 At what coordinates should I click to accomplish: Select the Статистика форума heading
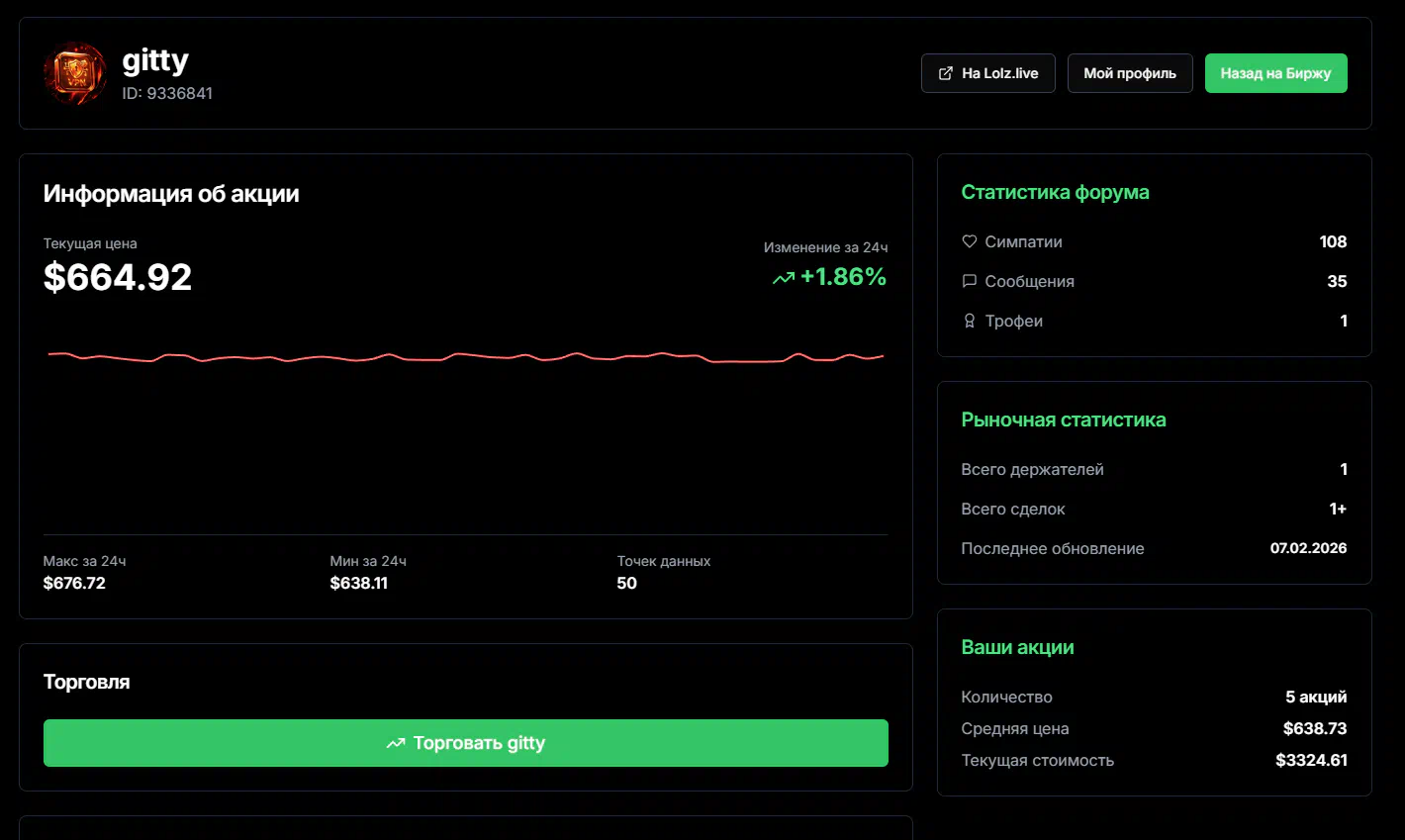point(1055,192)
